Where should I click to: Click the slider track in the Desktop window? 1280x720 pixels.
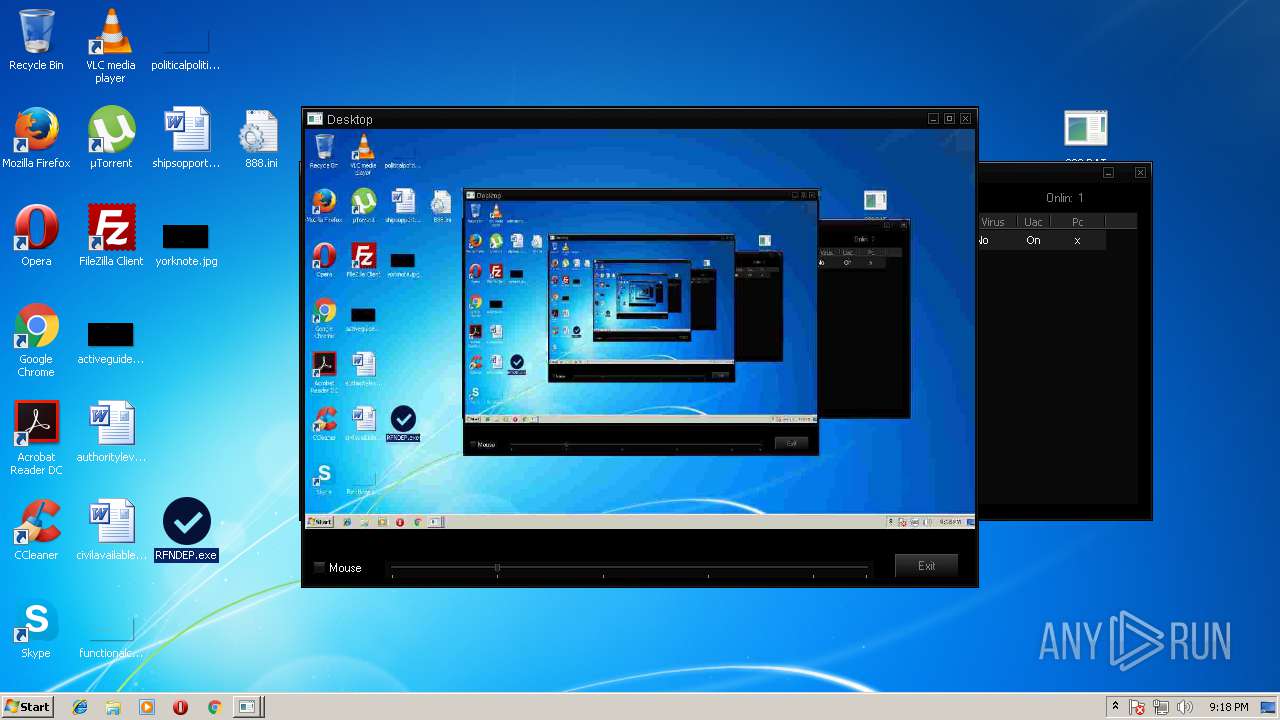pyautogui.click(x=629, y=568)
